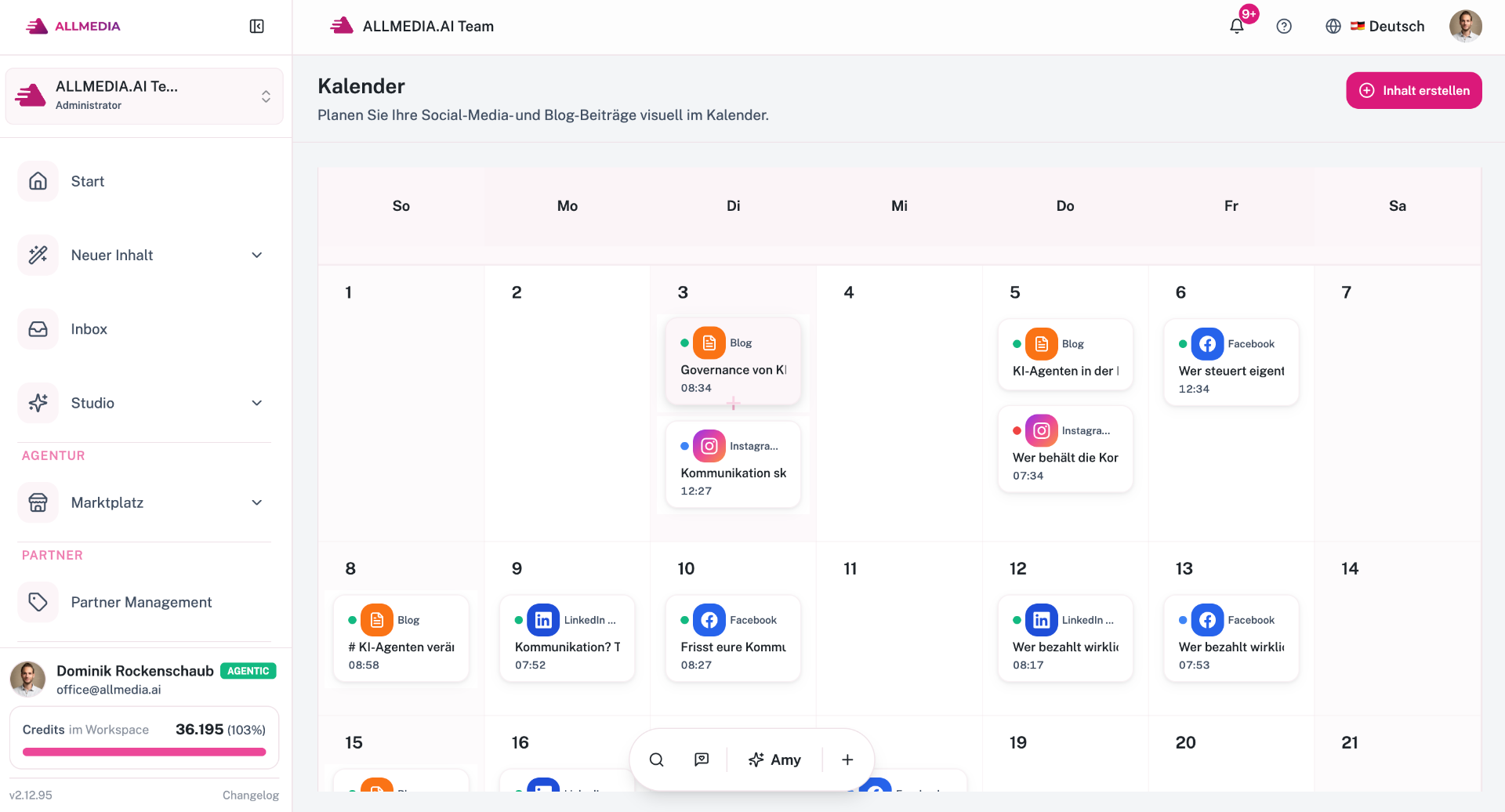The height and width of the screenshot is (812, 1505).
Task: Open 'Governance von KI' post at 08:34
Action: tap(733, 361)
